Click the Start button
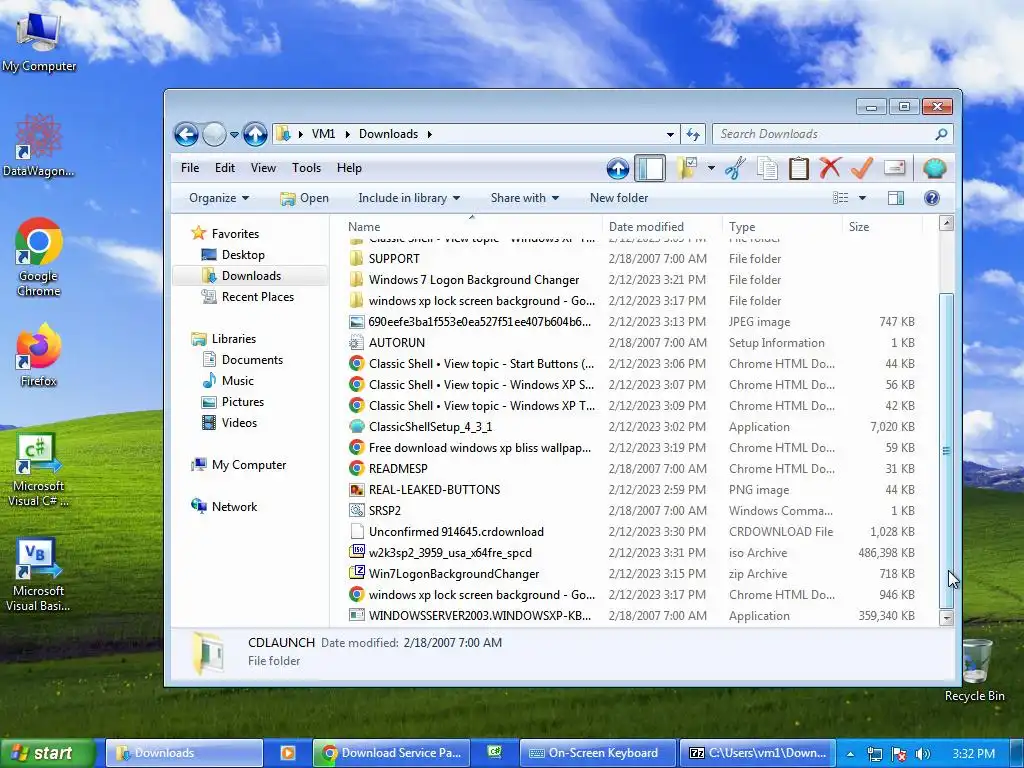Screen dimensions: 1024x768 [x=47, y=753]
